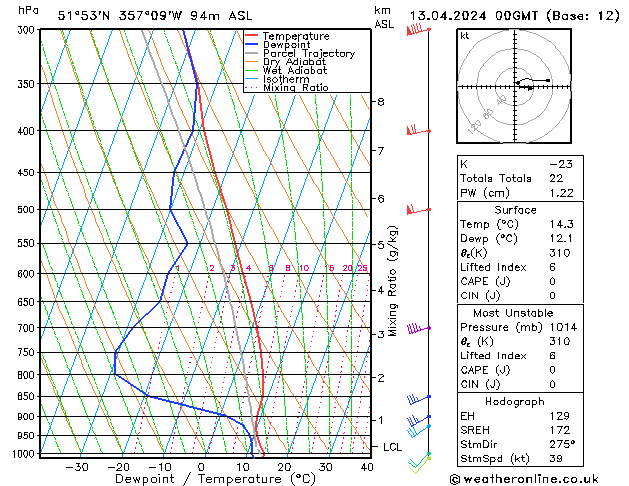Screen dimensions: 629x486
Task: Click the Dewpoint / Temperature (°C) axis title
Action: pyautogui.click(x=215, y=479)
